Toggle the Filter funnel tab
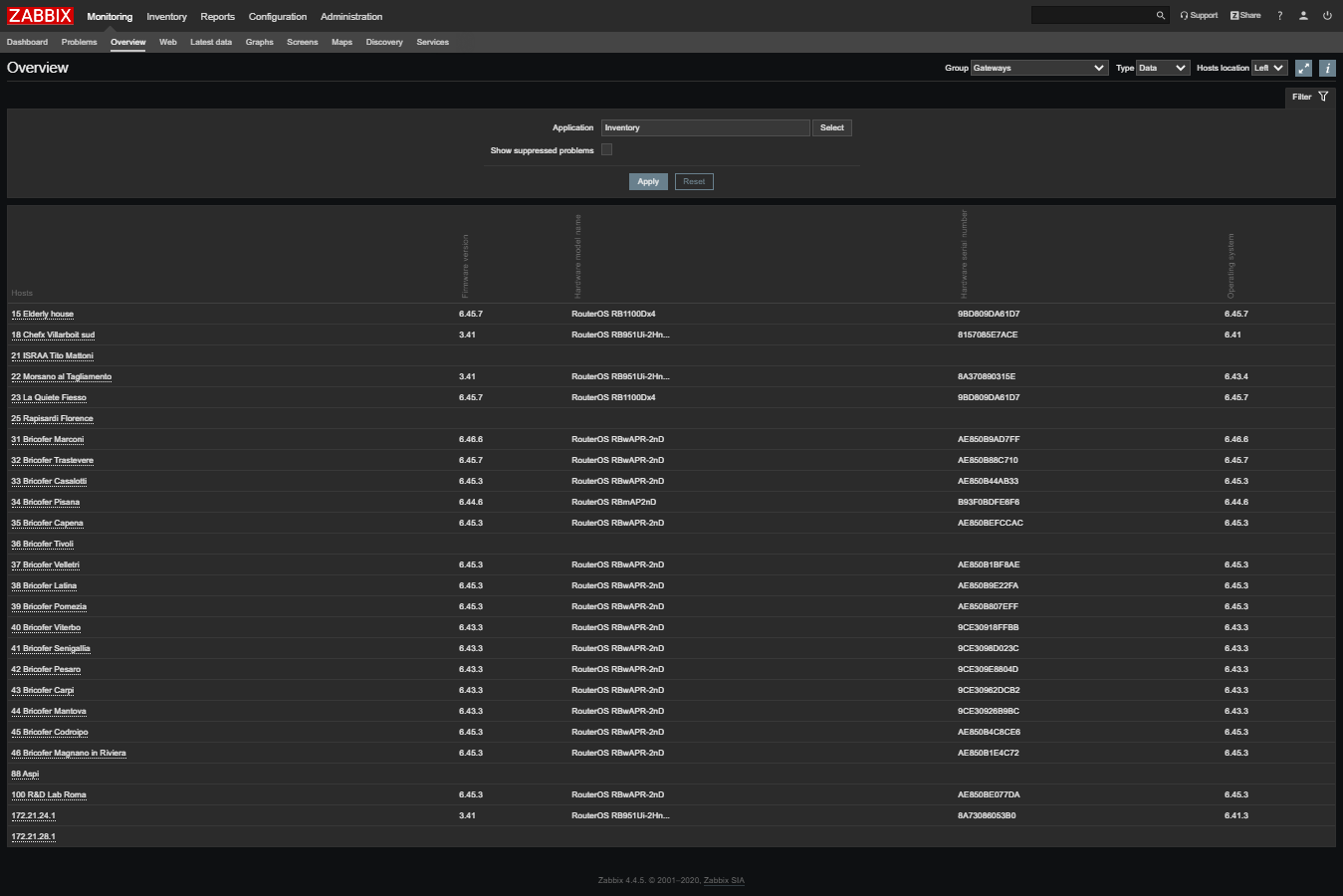The image size is (1343, 896). click(1310, 97)
